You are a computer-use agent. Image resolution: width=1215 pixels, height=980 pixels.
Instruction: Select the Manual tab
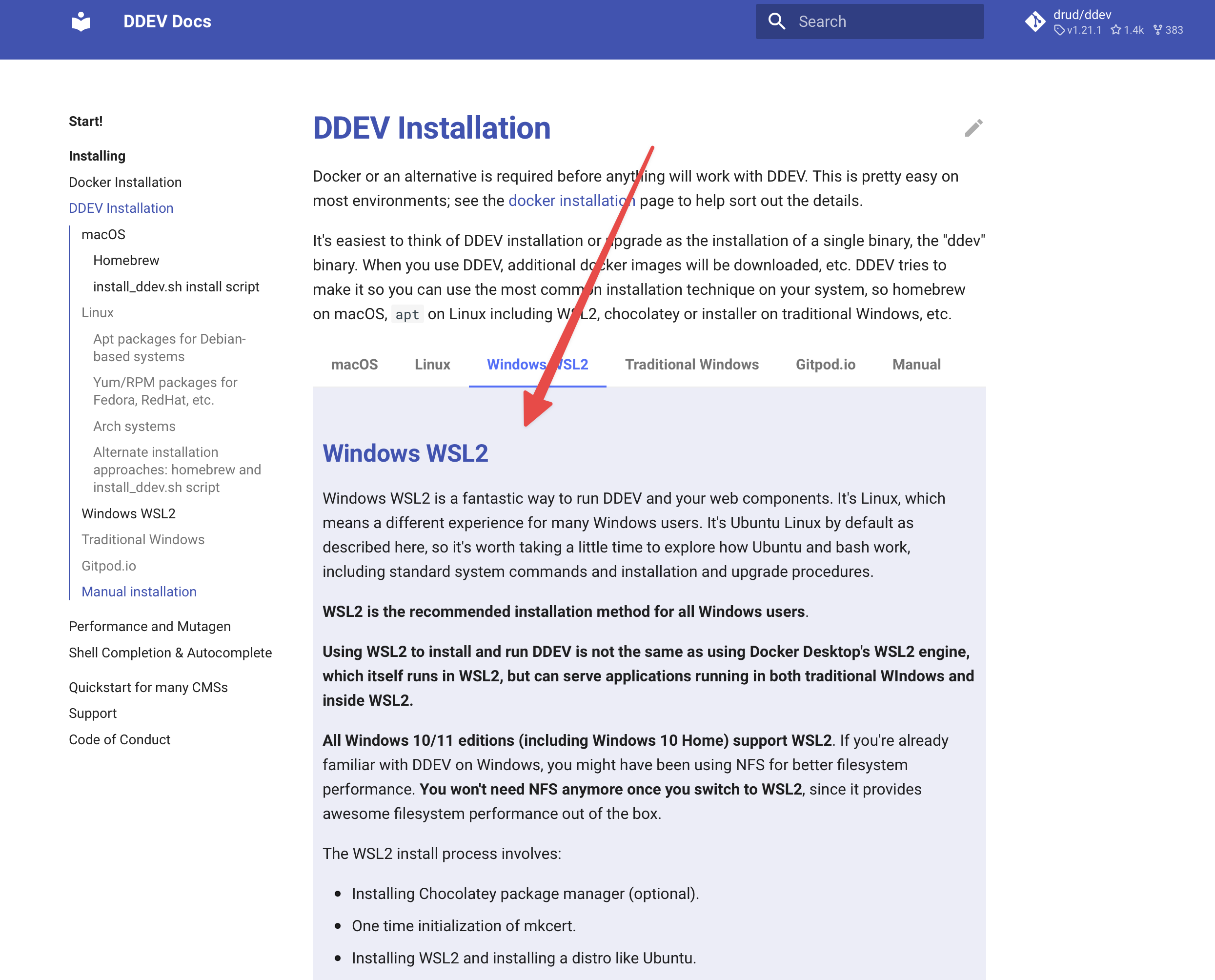coord(916,365)
